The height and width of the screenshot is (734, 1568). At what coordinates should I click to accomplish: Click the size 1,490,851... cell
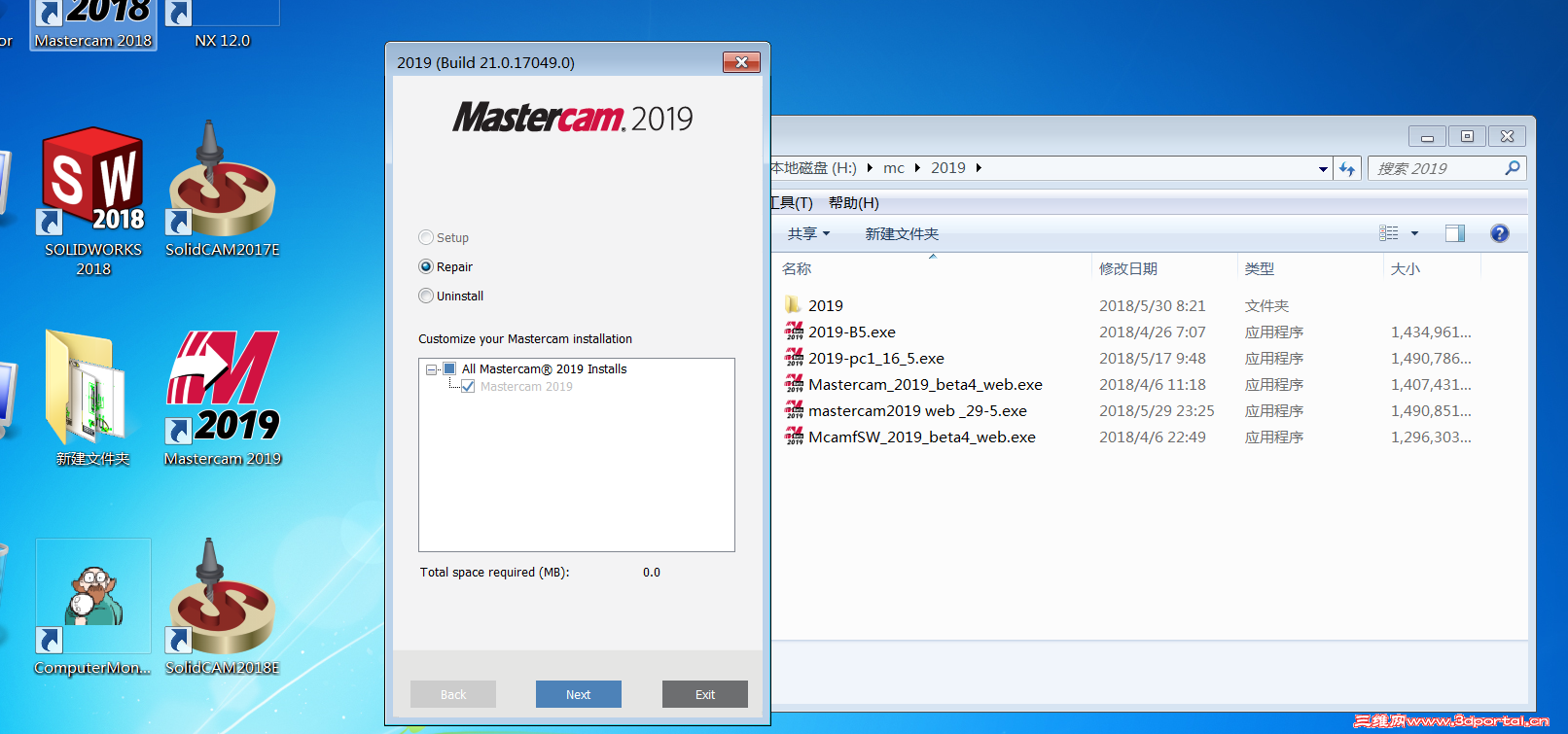[1431, 410]
